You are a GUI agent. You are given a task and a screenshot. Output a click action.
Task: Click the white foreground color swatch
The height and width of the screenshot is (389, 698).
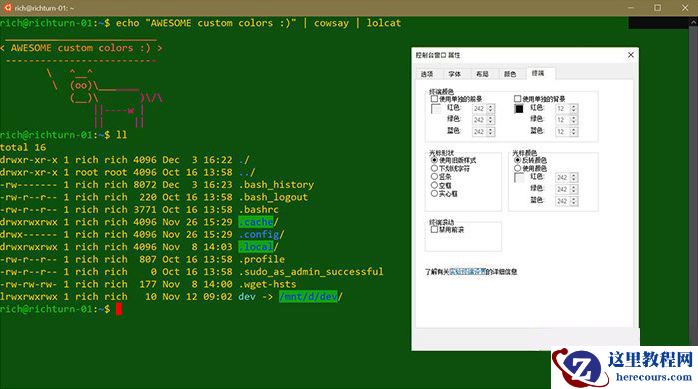coord(436,109)
